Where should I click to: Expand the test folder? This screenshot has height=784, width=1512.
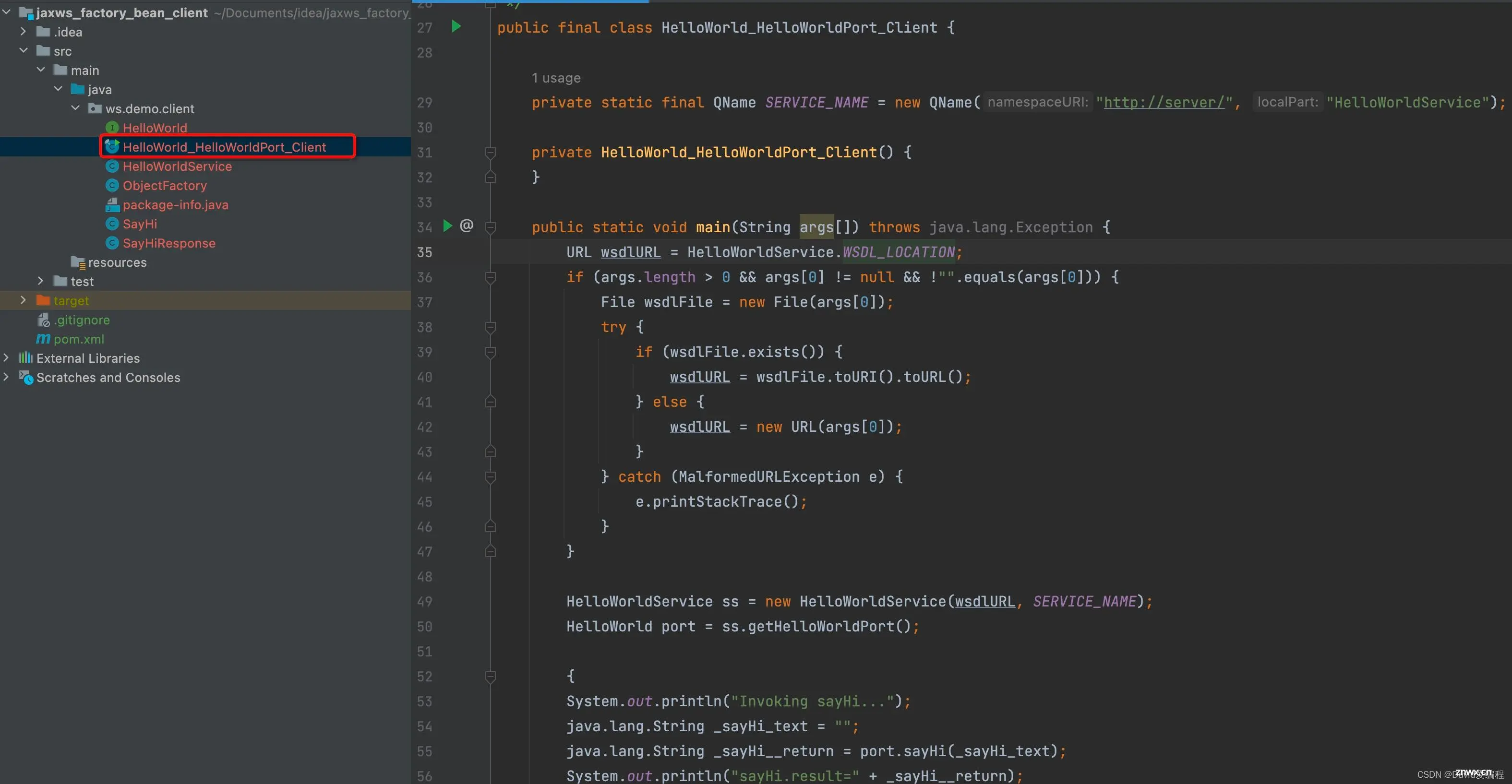pyautogui.click(x=40, y=281)
